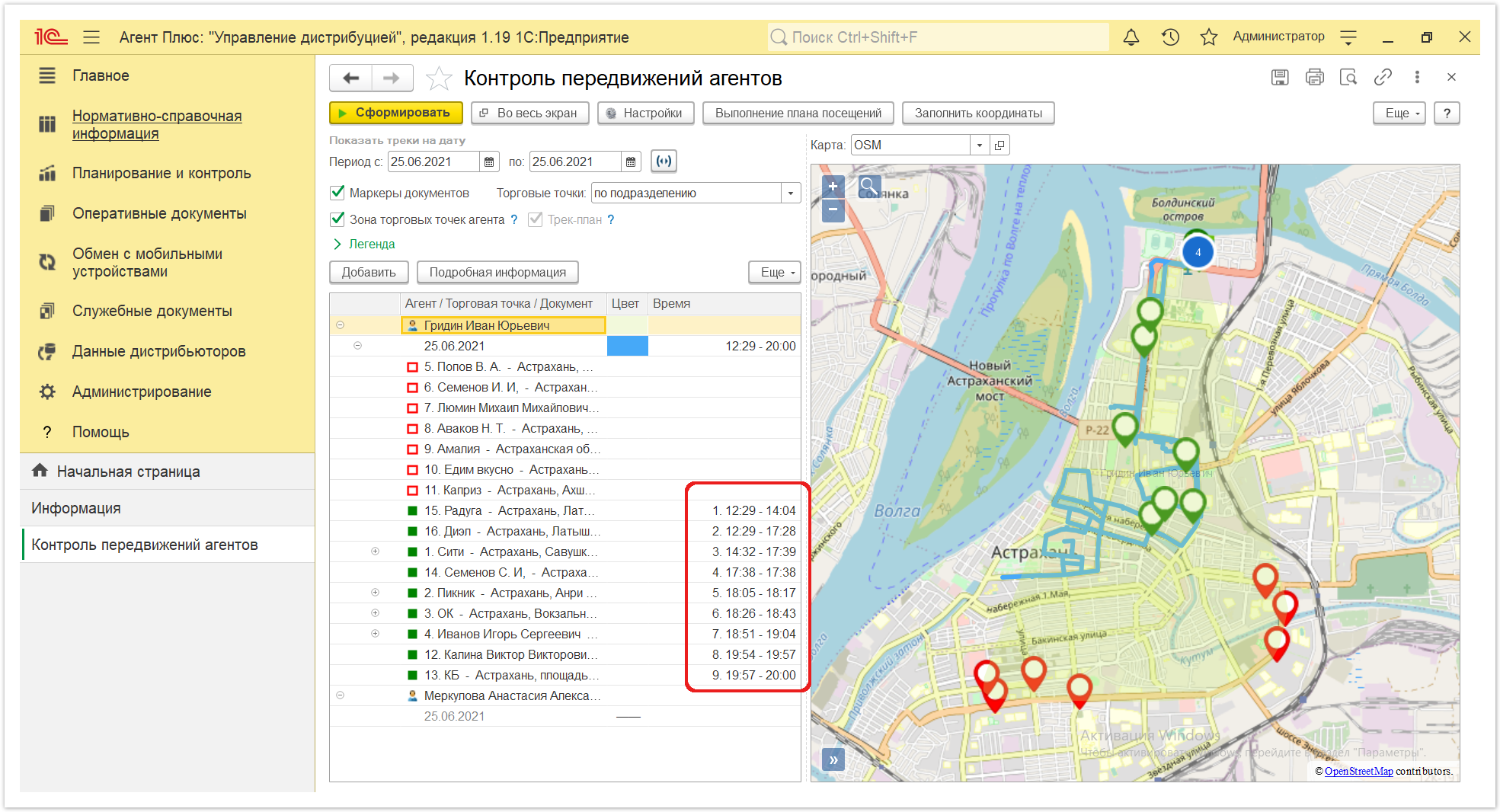Show hint for Трек-план
This screenshot has width=1500, height=812.
click(611, 219)
